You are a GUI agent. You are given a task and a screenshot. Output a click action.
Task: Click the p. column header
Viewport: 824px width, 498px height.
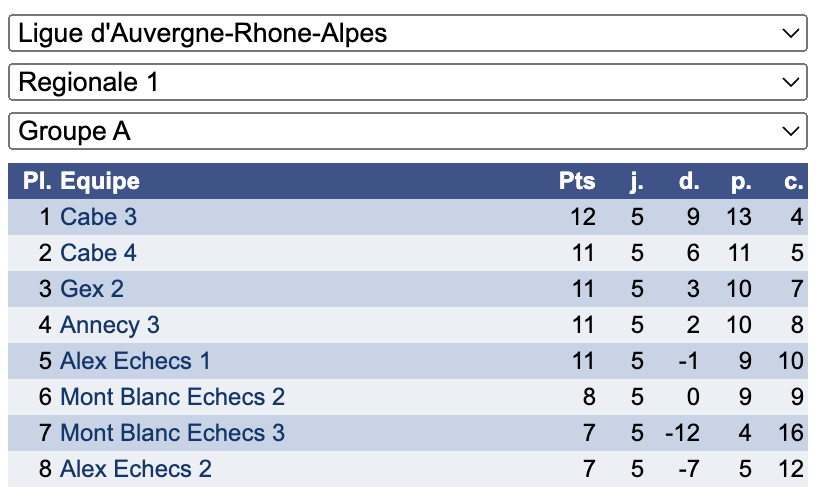tap(741, 182)
